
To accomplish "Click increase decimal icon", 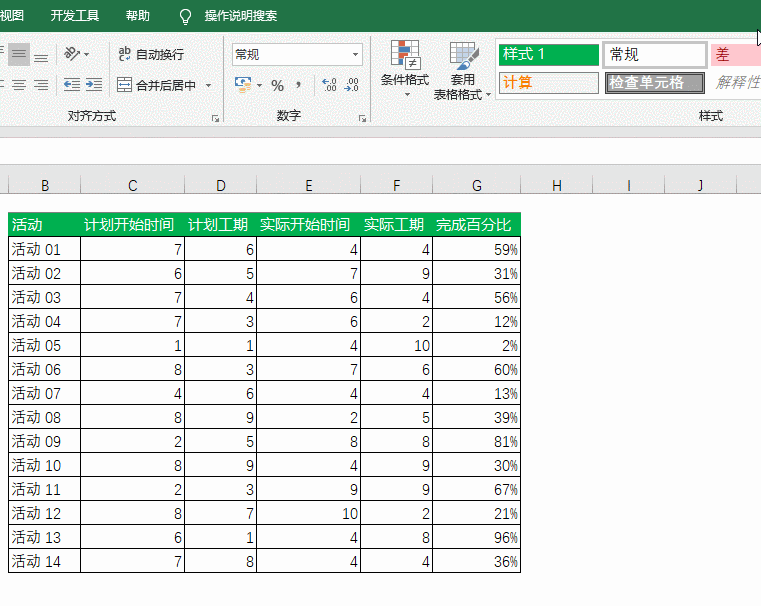I will (329, 85).
